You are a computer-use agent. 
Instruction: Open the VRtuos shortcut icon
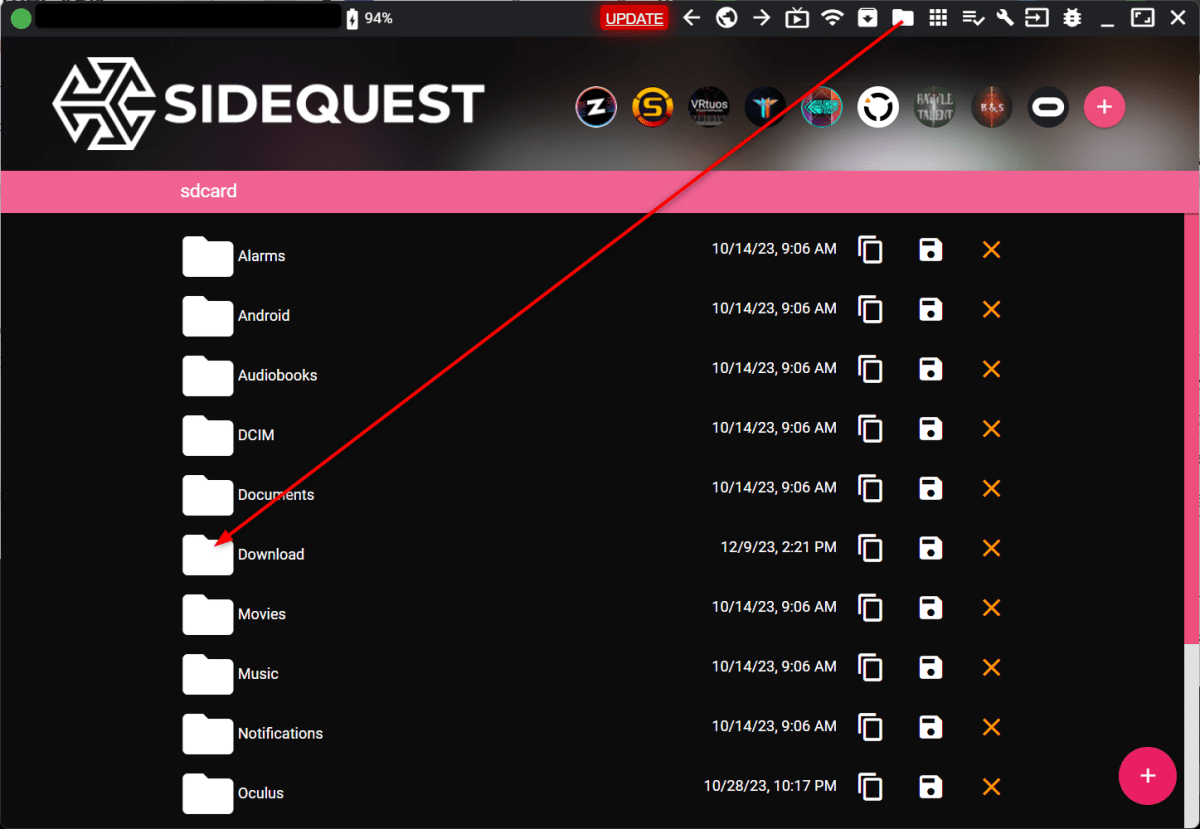708,106
